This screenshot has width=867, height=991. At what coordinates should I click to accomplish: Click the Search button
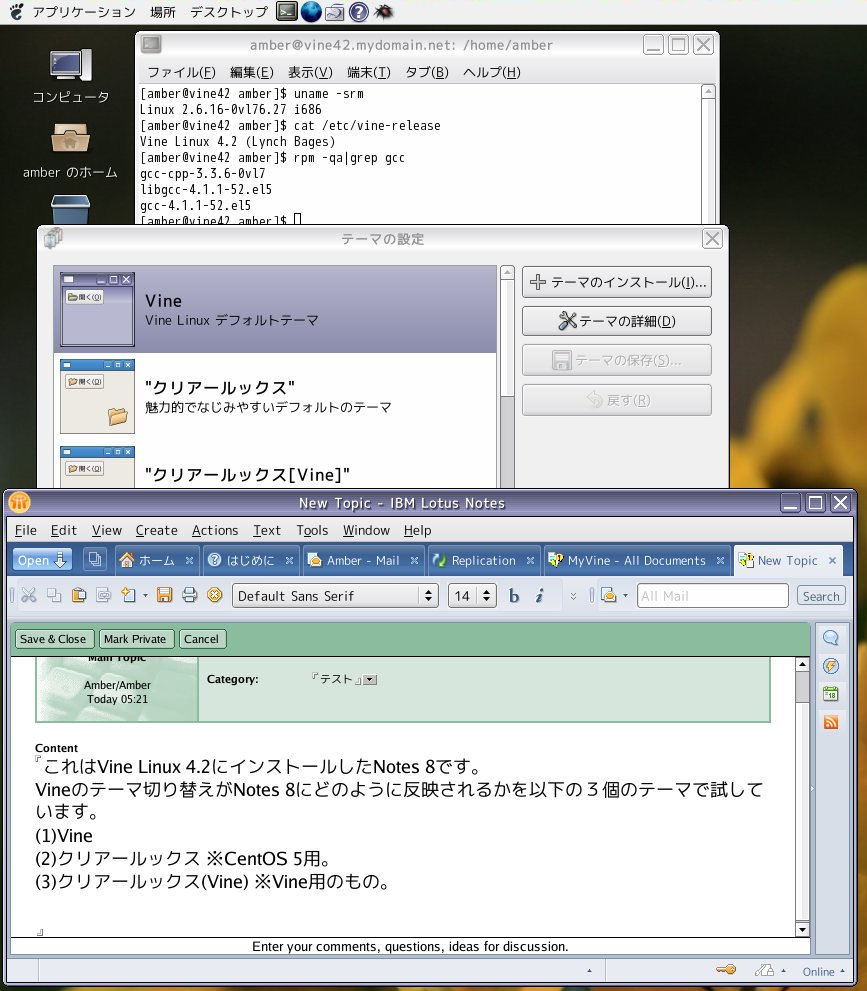(821, 596)
